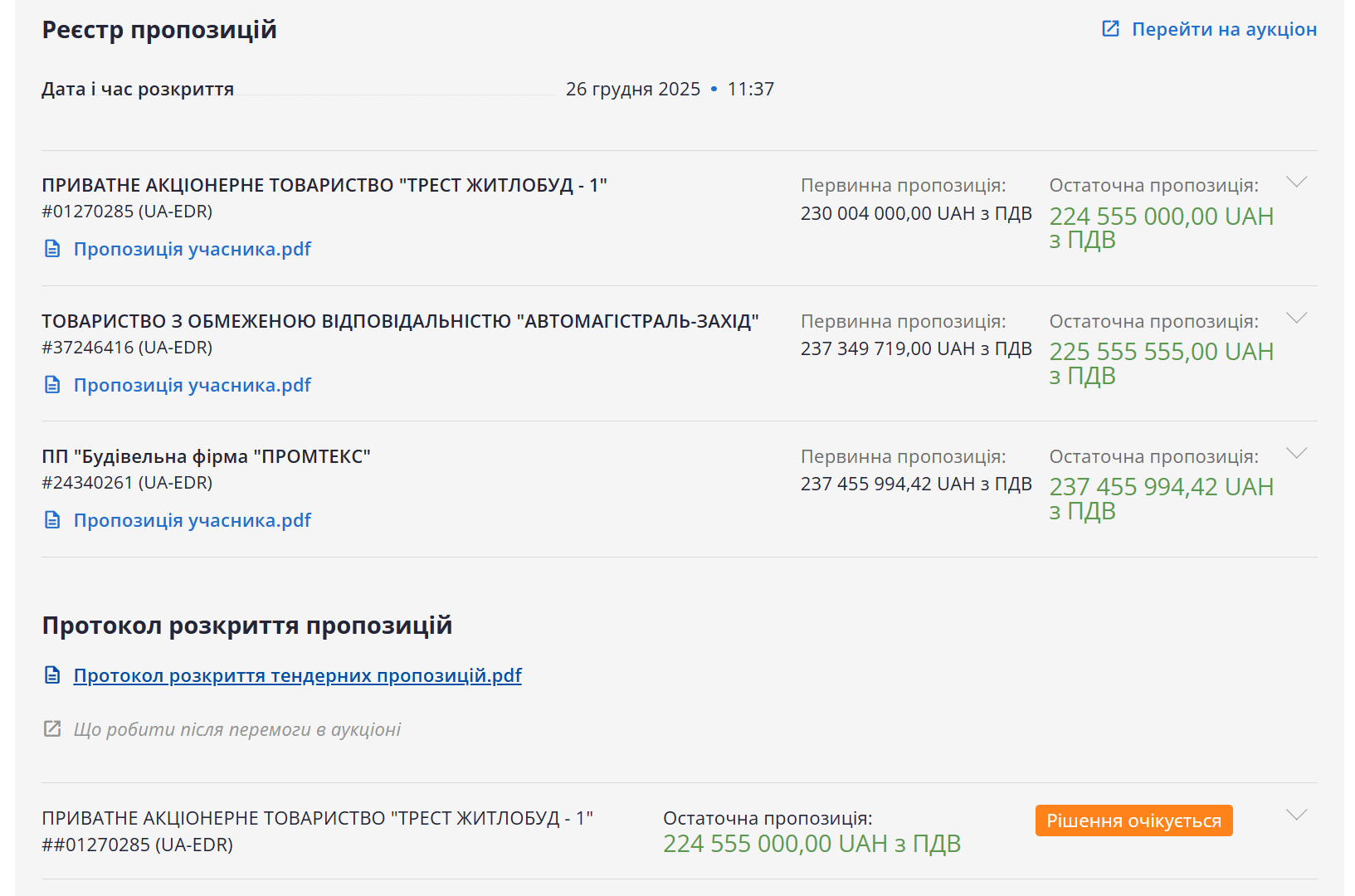This screenshot has width=1355, height=896.
Task: Click the orange "Рішення очікується" status badge
Action: (x=1133, y=821)
